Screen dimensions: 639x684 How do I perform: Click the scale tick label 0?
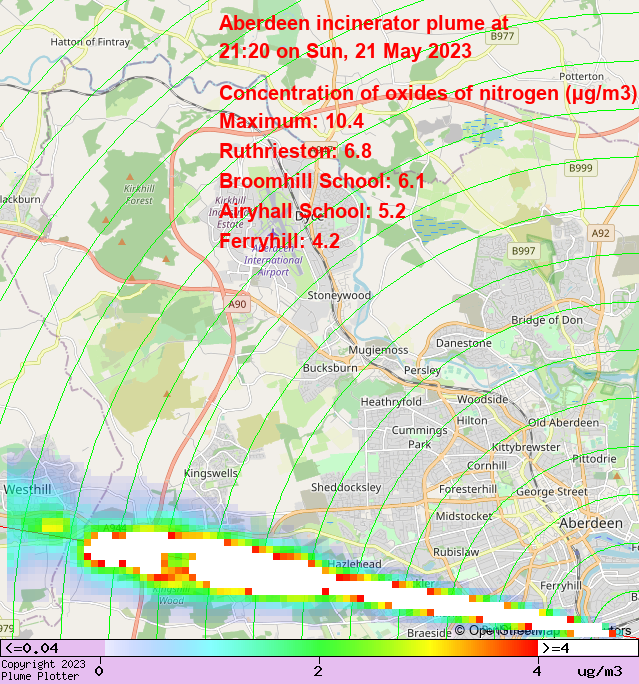click(x=99, y=671)
